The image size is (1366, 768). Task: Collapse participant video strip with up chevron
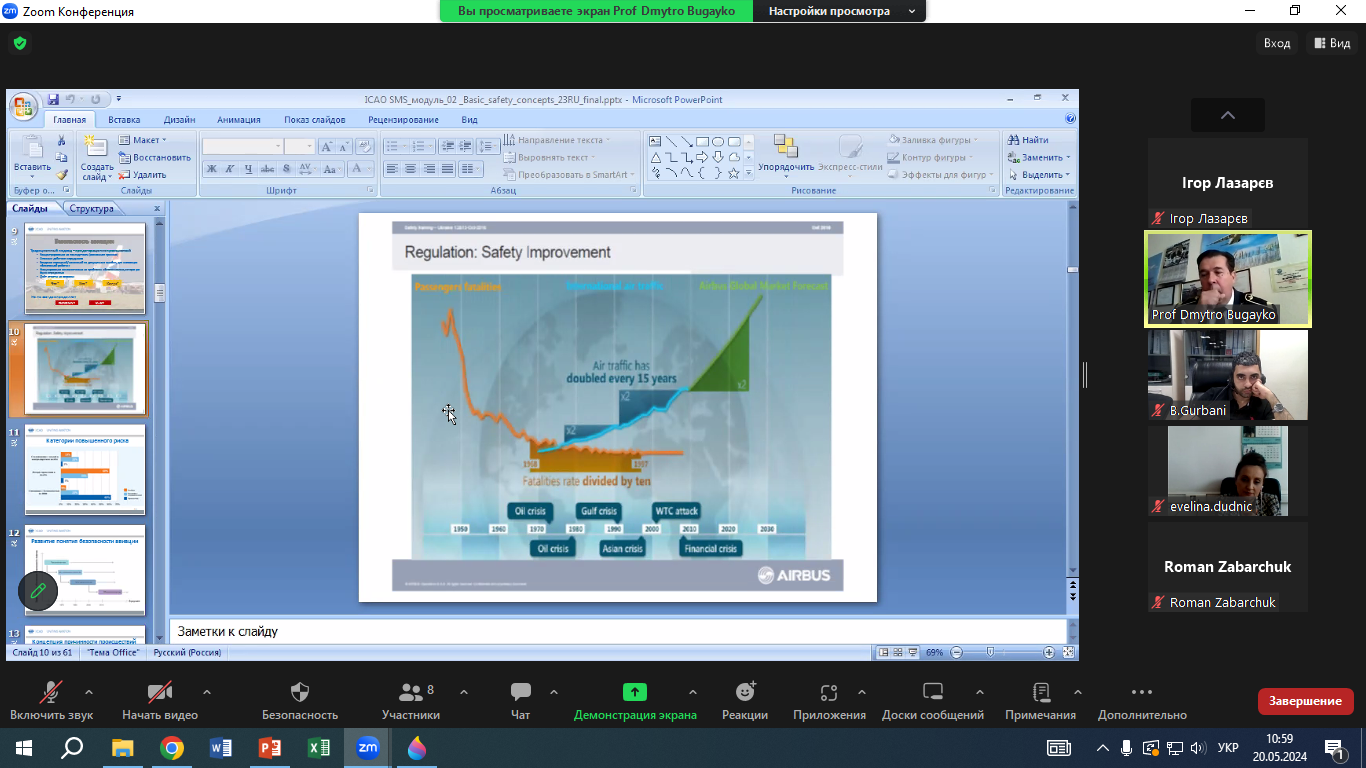(x=1228, y=115)
